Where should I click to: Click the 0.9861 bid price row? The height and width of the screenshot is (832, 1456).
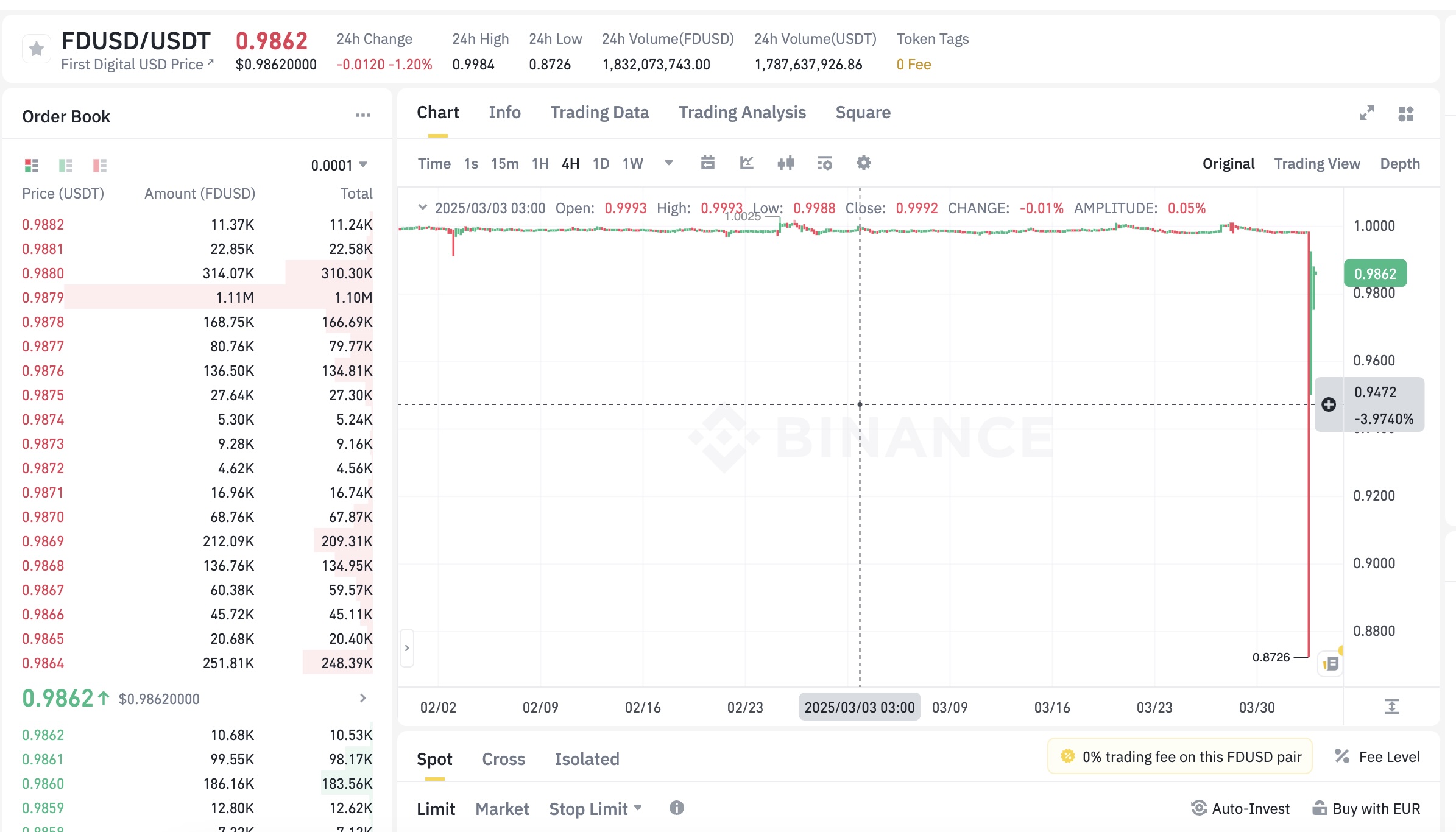[x=197, y=760]
